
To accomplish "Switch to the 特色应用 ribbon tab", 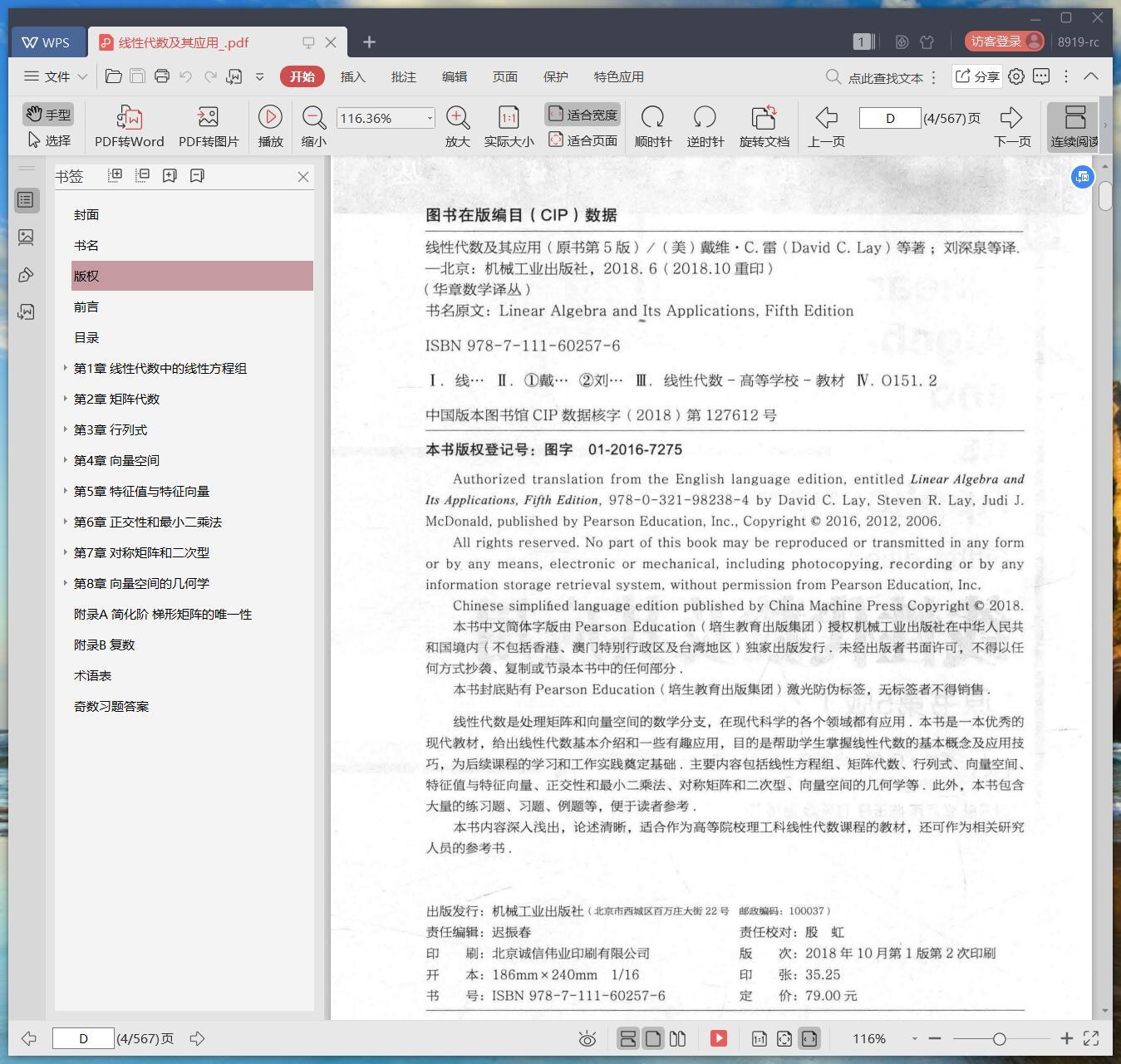I will coord(619,76).
